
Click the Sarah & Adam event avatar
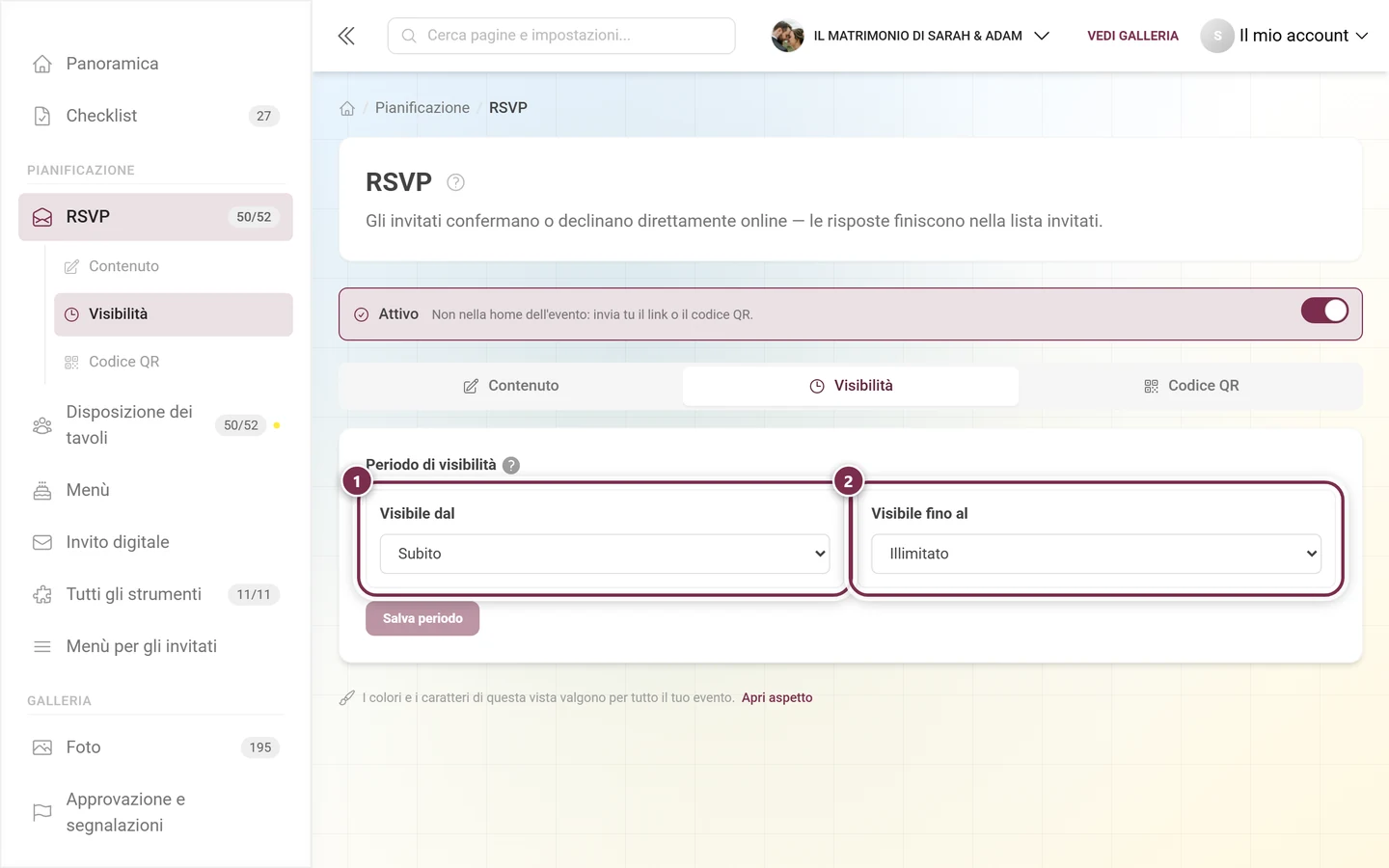[x=787, y=36]
